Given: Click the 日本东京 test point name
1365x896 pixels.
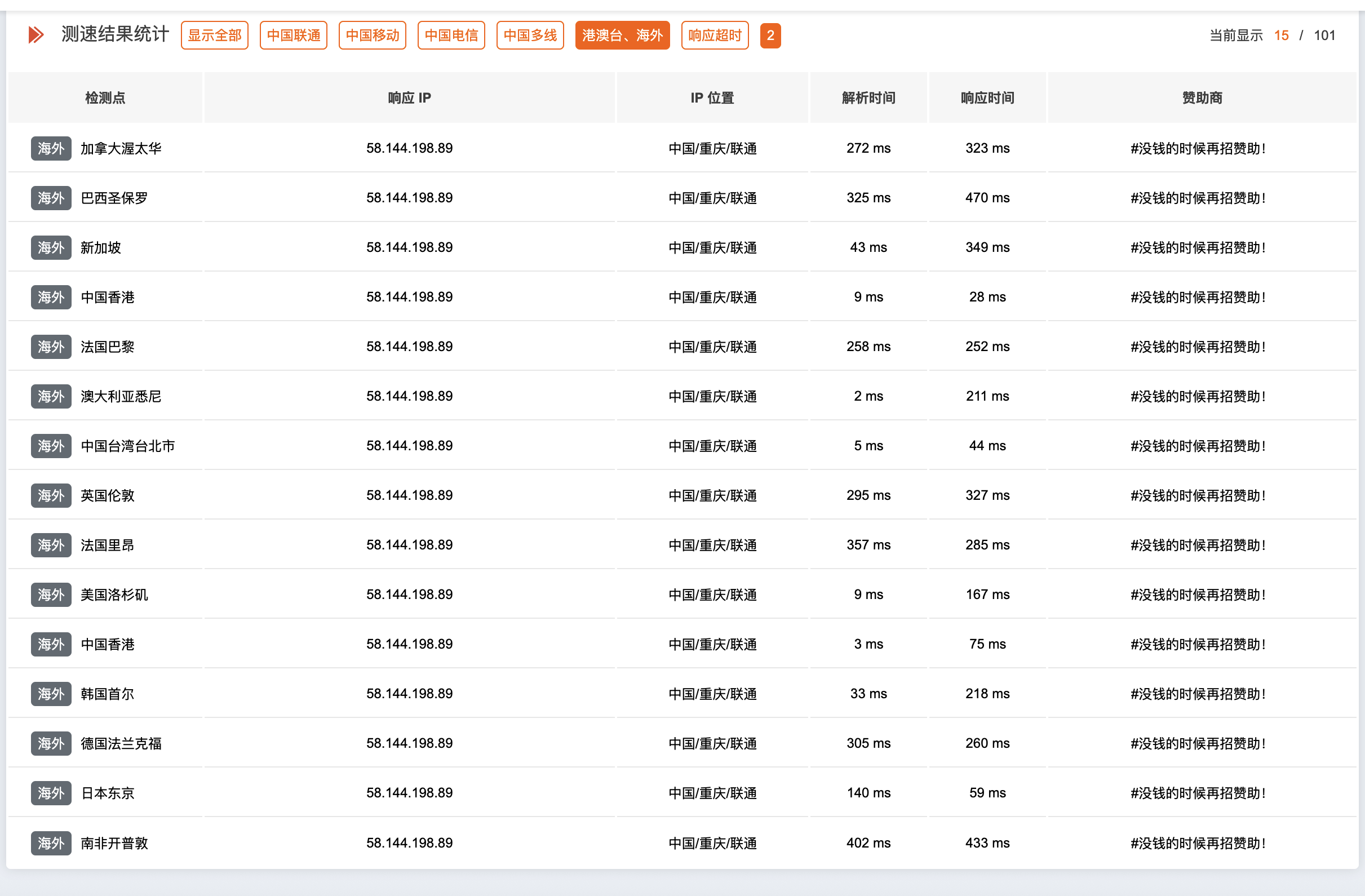Looking at the screenshot, I should (x=108, y=793).
